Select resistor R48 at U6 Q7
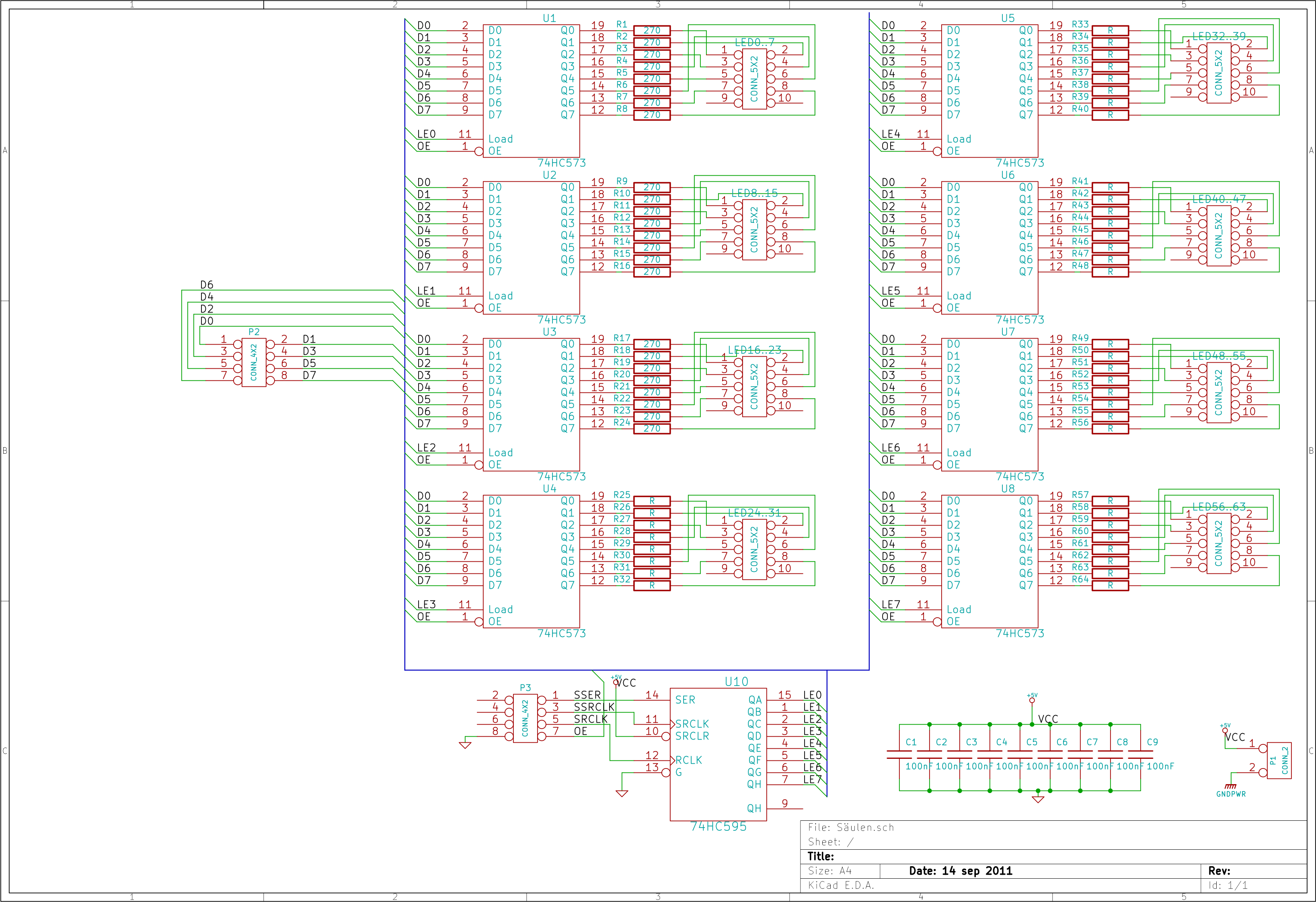The height and width of the screenshot is (902, 1316). (1111, 272)
